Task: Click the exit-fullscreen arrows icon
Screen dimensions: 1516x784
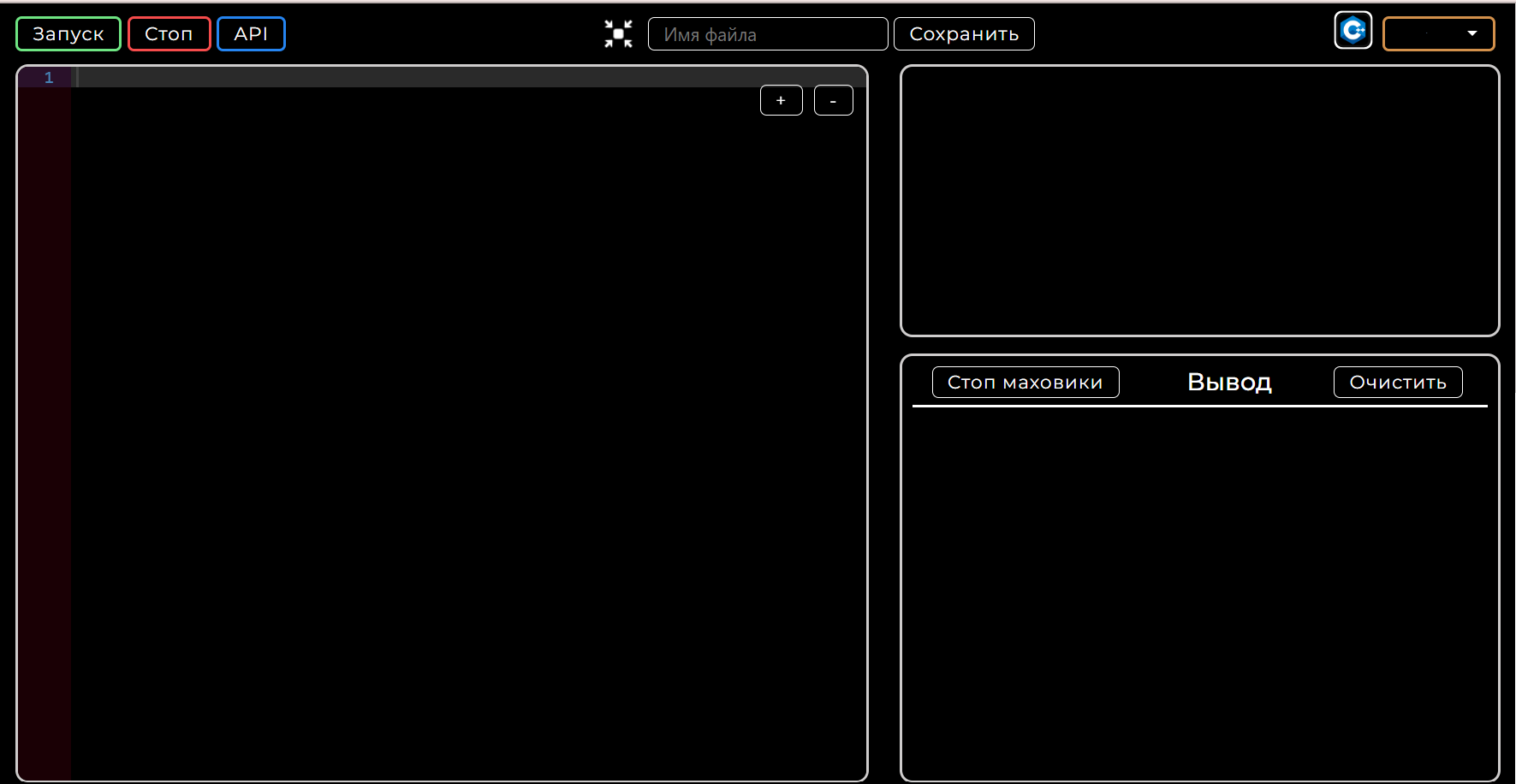Action: point(618,33)
